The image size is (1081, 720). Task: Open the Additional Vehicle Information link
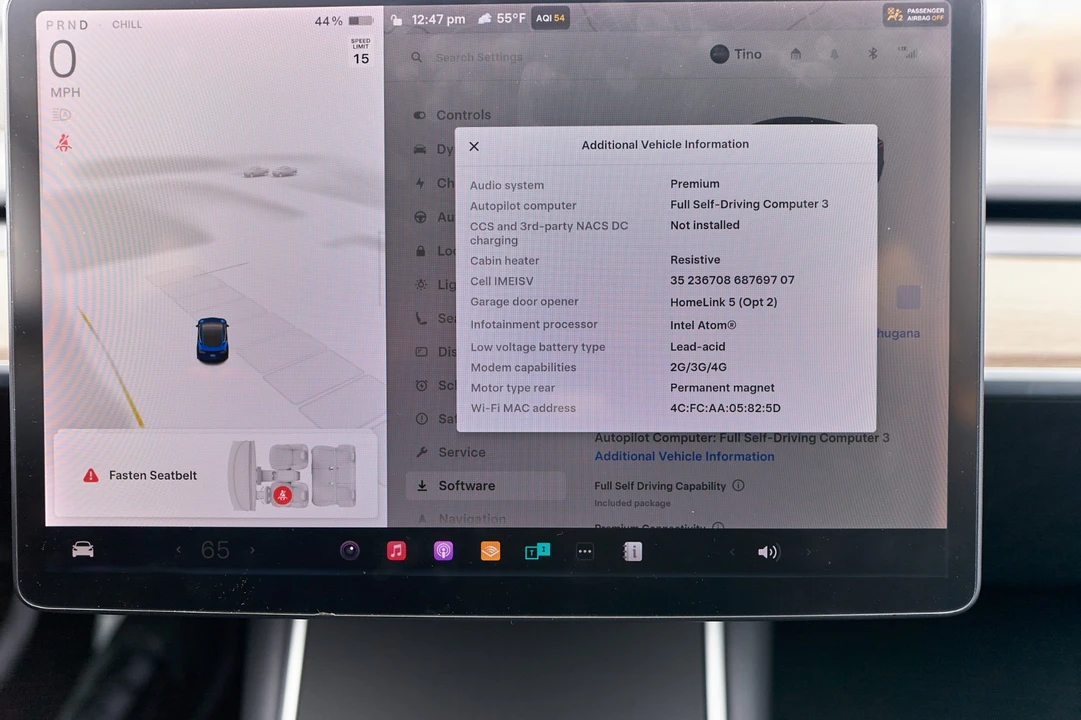click(684, 457)
